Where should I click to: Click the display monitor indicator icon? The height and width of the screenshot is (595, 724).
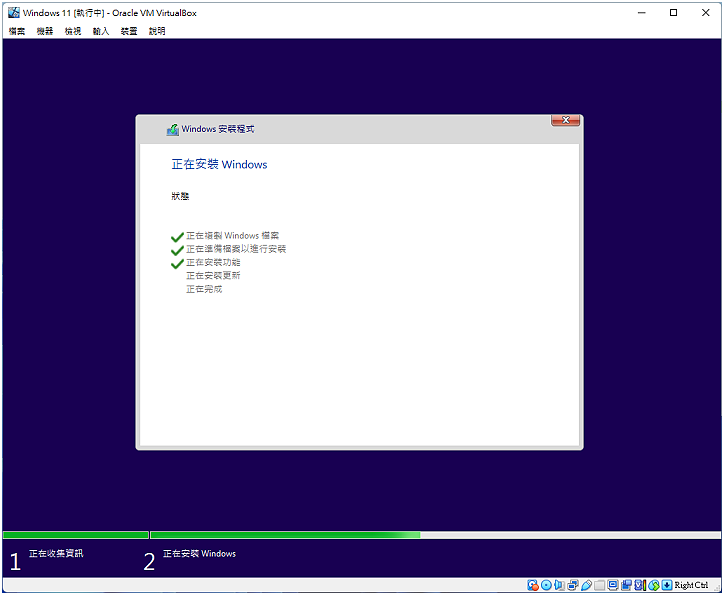point(613,585)
